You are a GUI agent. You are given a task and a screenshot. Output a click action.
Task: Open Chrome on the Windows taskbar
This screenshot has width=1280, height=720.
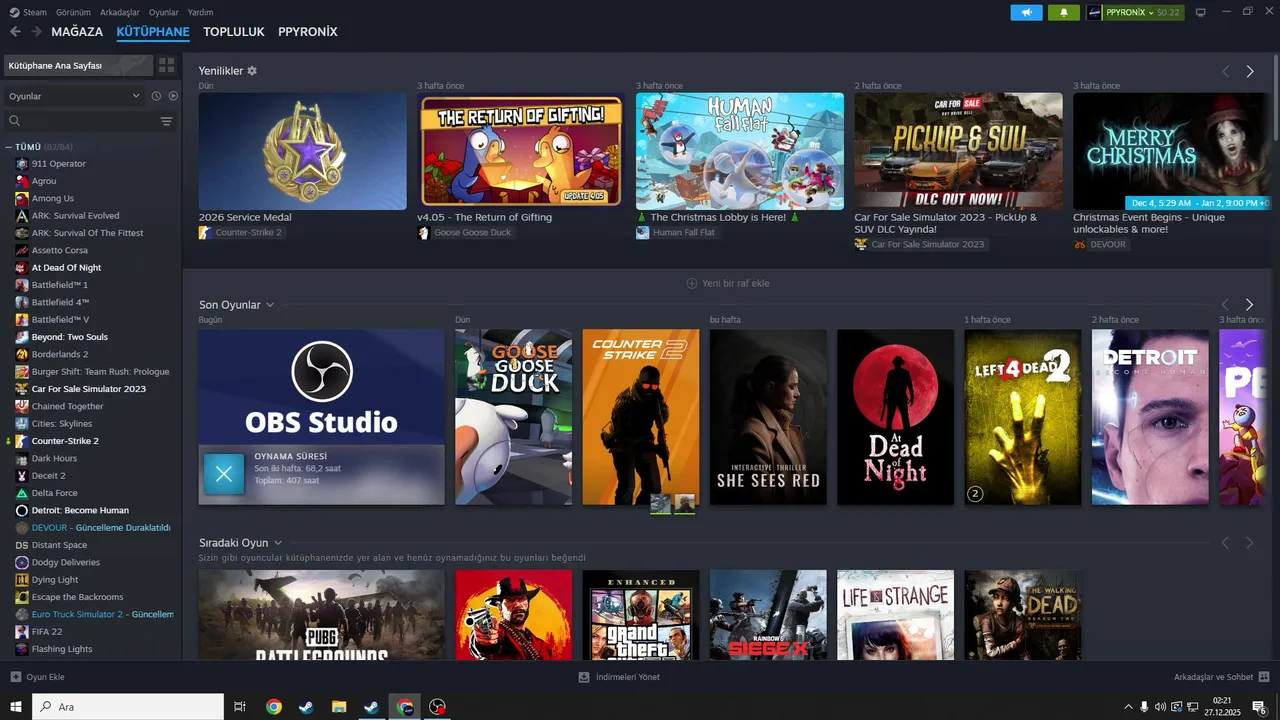[273, 707]
